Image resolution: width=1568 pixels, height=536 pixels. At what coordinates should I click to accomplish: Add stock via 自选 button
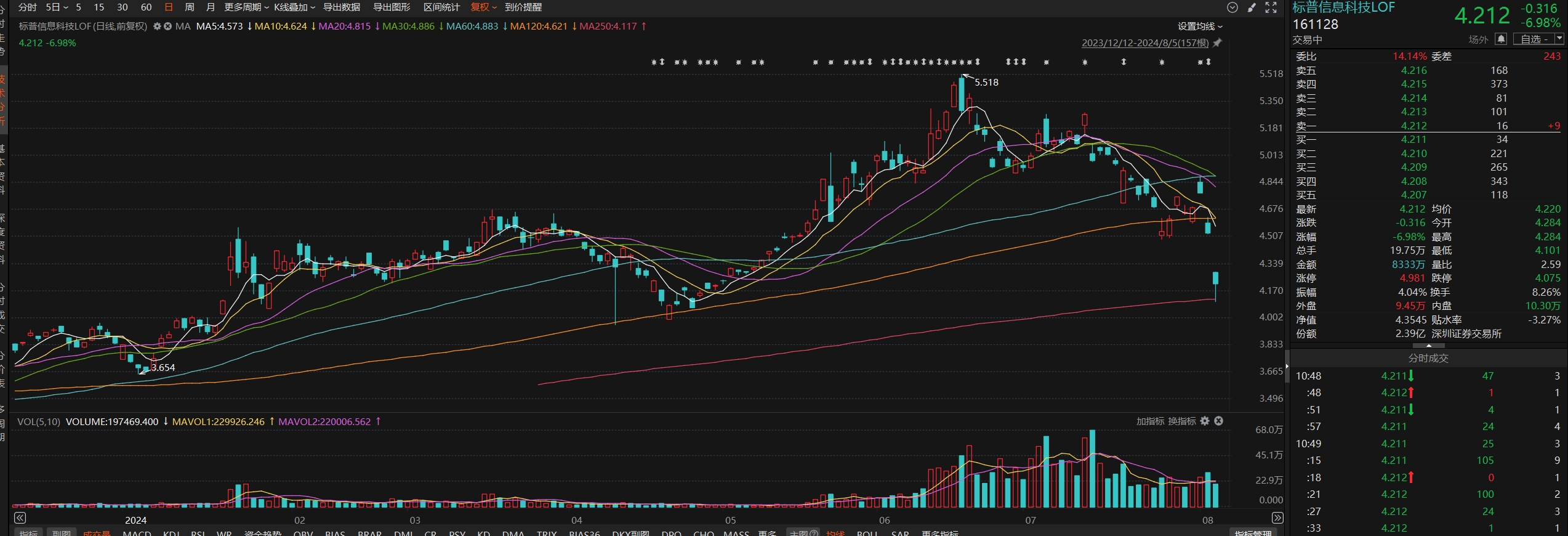coord(1534,39)
